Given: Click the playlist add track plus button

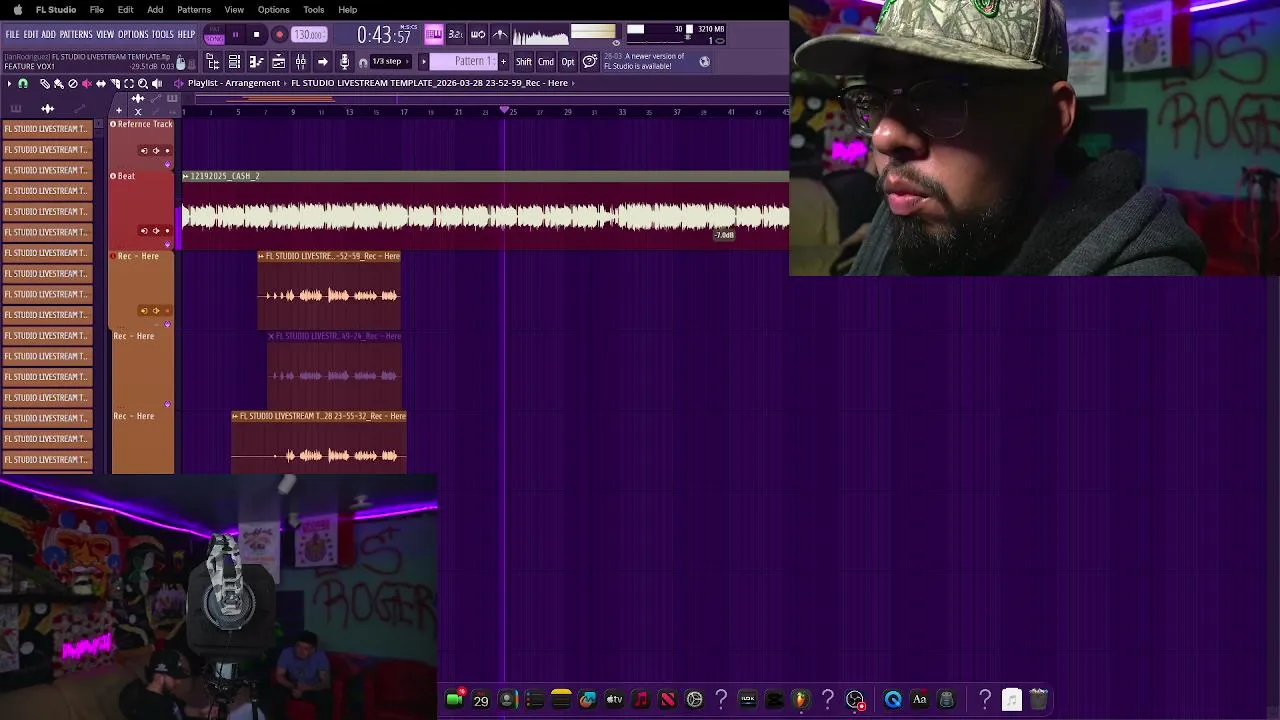Looking at the screenshot, I should [119, 110].
